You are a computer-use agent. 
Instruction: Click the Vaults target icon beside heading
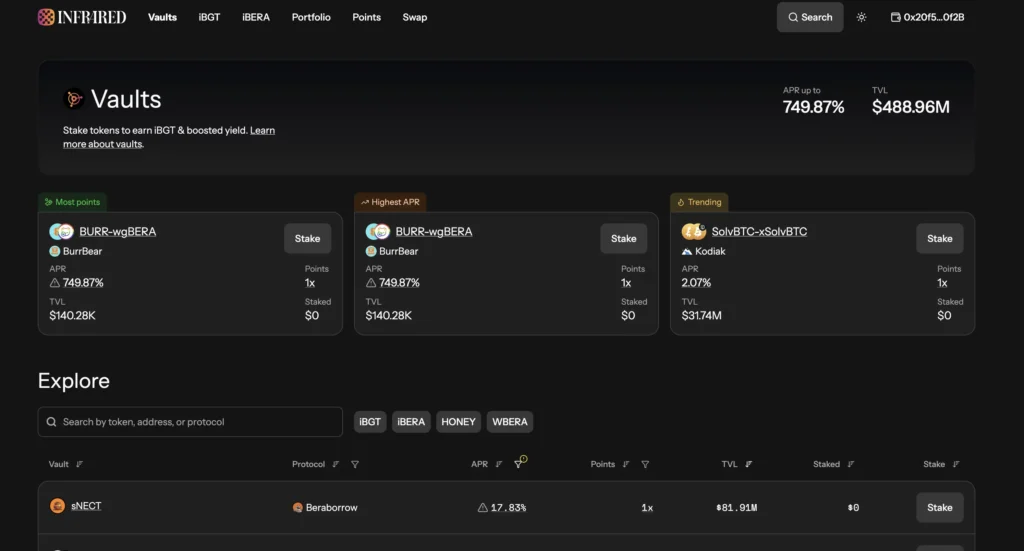74,99
